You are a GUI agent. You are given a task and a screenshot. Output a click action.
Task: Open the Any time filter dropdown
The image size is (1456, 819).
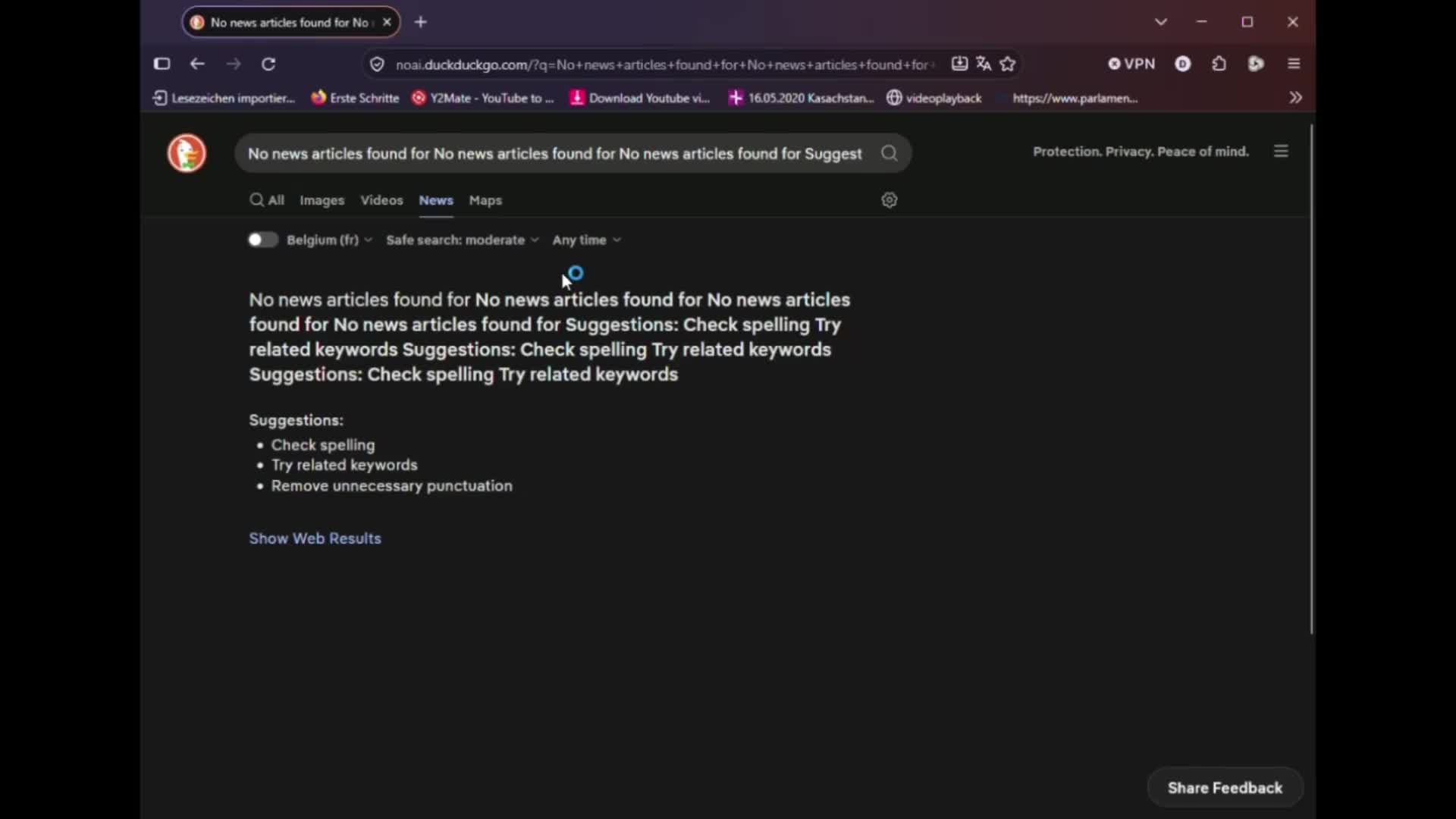tap(586, 240)
